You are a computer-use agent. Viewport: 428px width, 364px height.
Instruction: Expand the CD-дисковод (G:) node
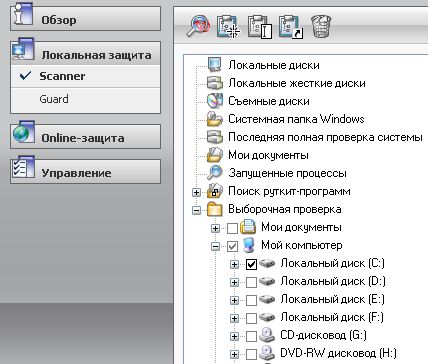[234, 336]
